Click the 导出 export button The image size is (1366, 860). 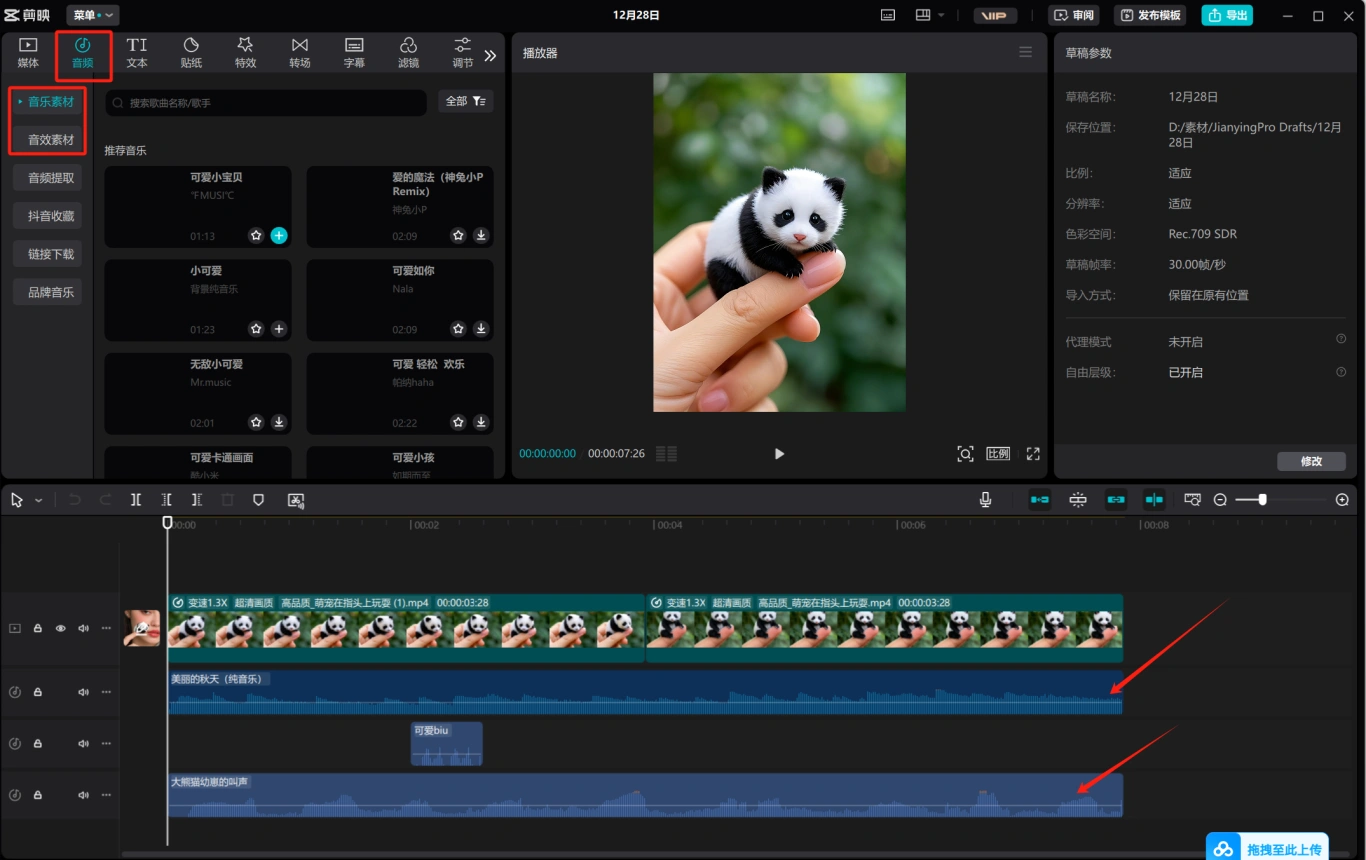pos(1227,15)
